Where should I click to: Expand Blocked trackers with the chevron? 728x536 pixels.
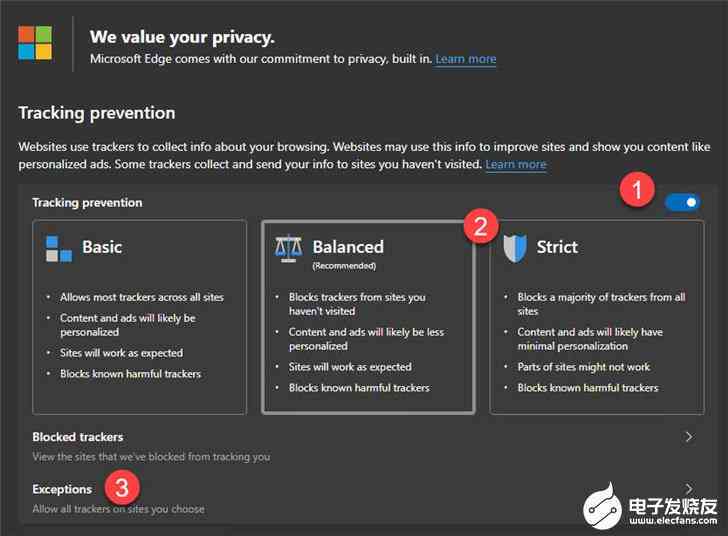tap(689, 437)
